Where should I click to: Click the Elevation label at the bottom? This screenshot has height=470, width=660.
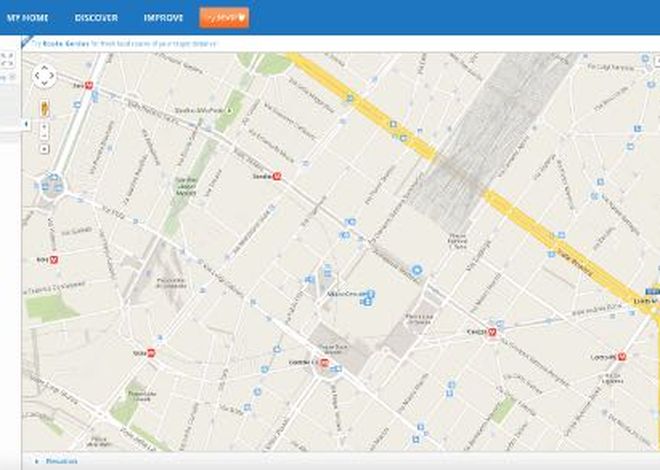coord(61,462)
